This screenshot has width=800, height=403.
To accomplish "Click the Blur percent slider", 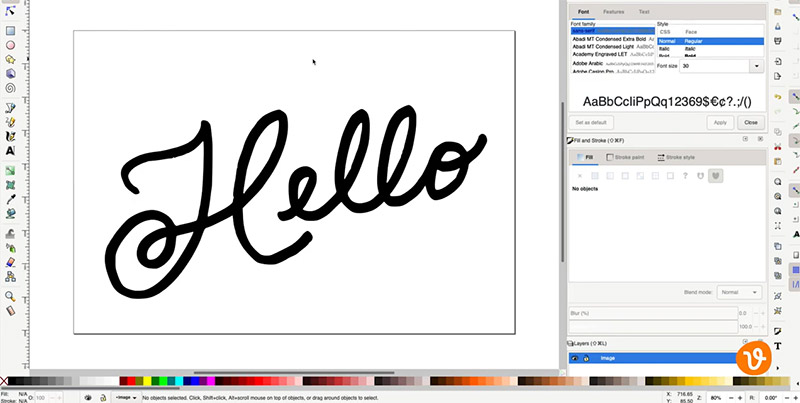I will (653, 313).
